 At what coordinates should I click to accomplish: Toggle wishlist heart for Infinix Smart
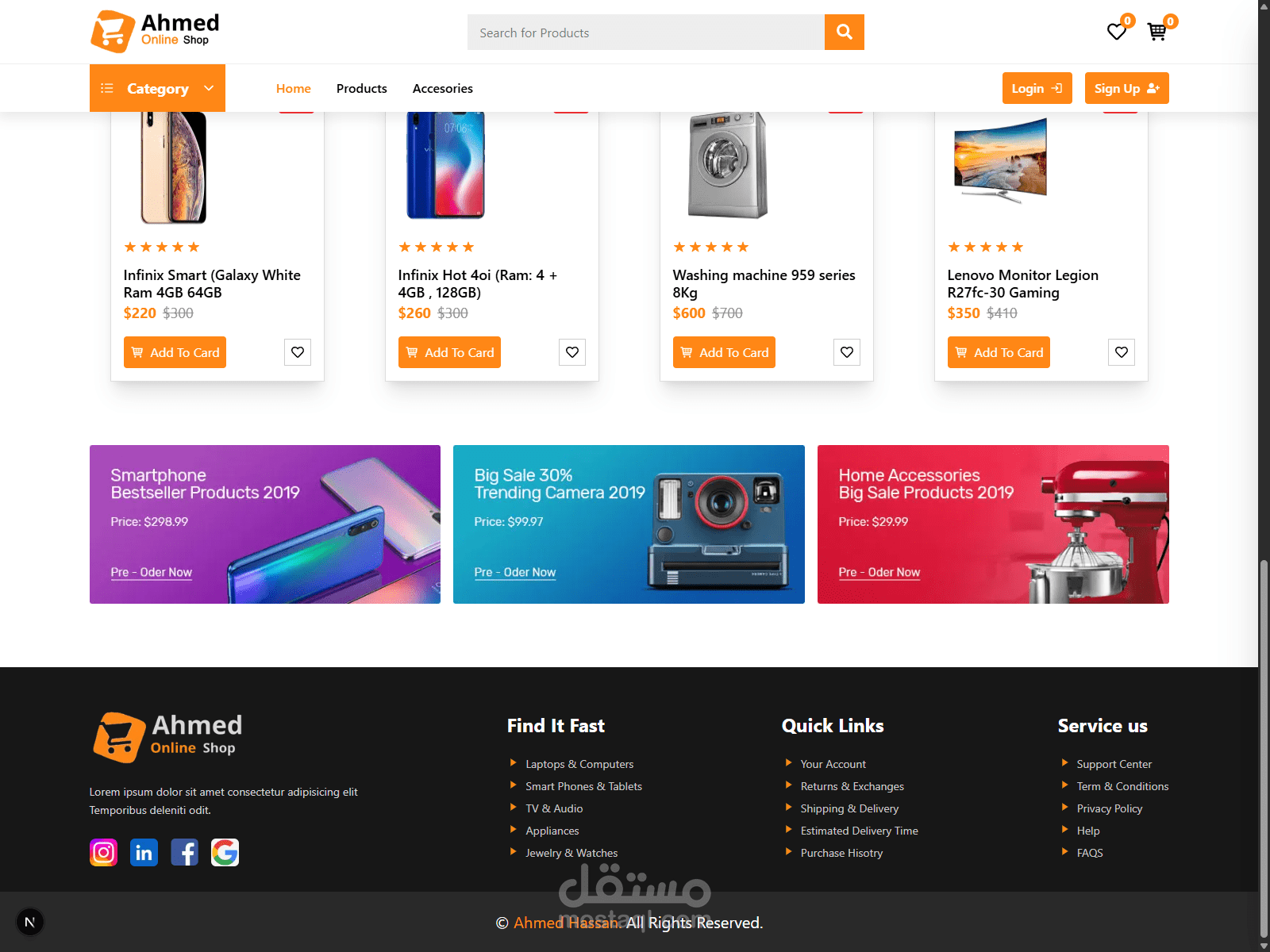click(298, 352)
